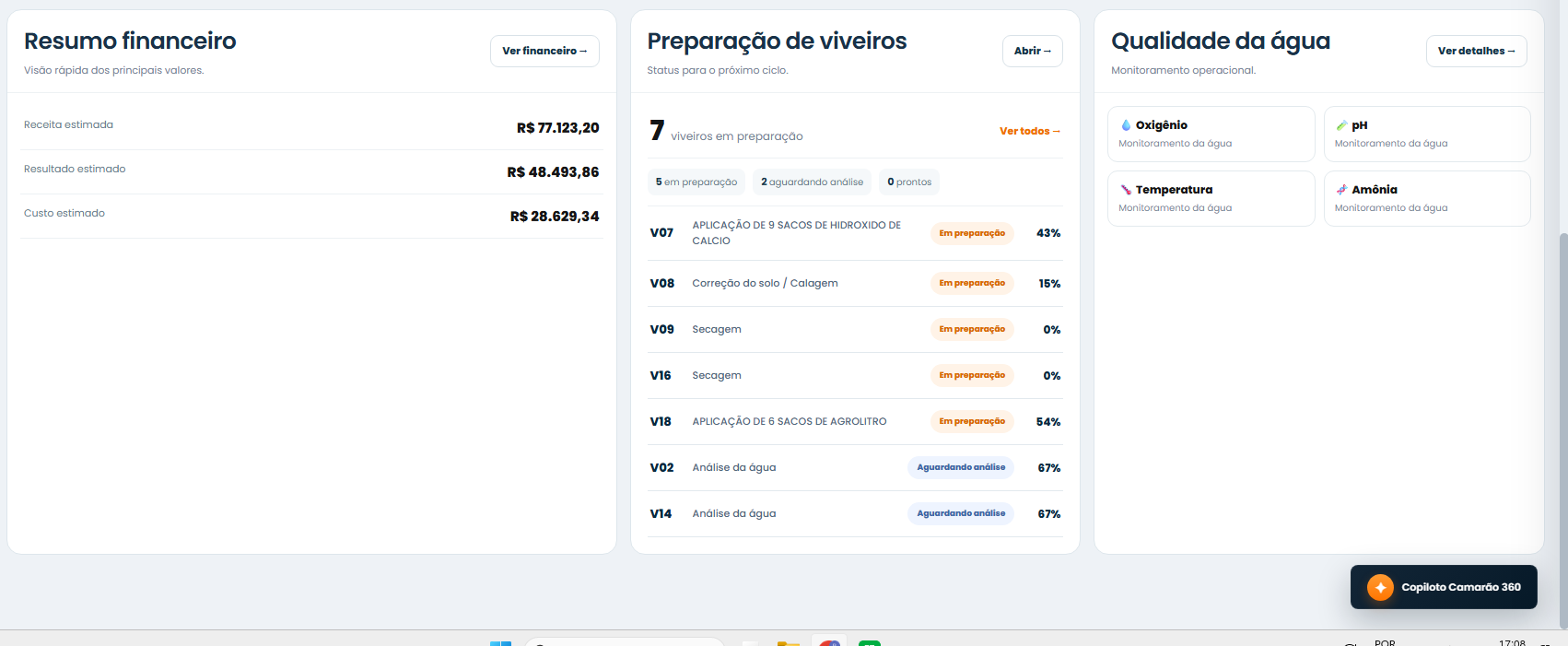The height and width of the screenshot is (646, 1568).
Task: Click the 'Em preparação' badge on V09
Action: [972, 329]
